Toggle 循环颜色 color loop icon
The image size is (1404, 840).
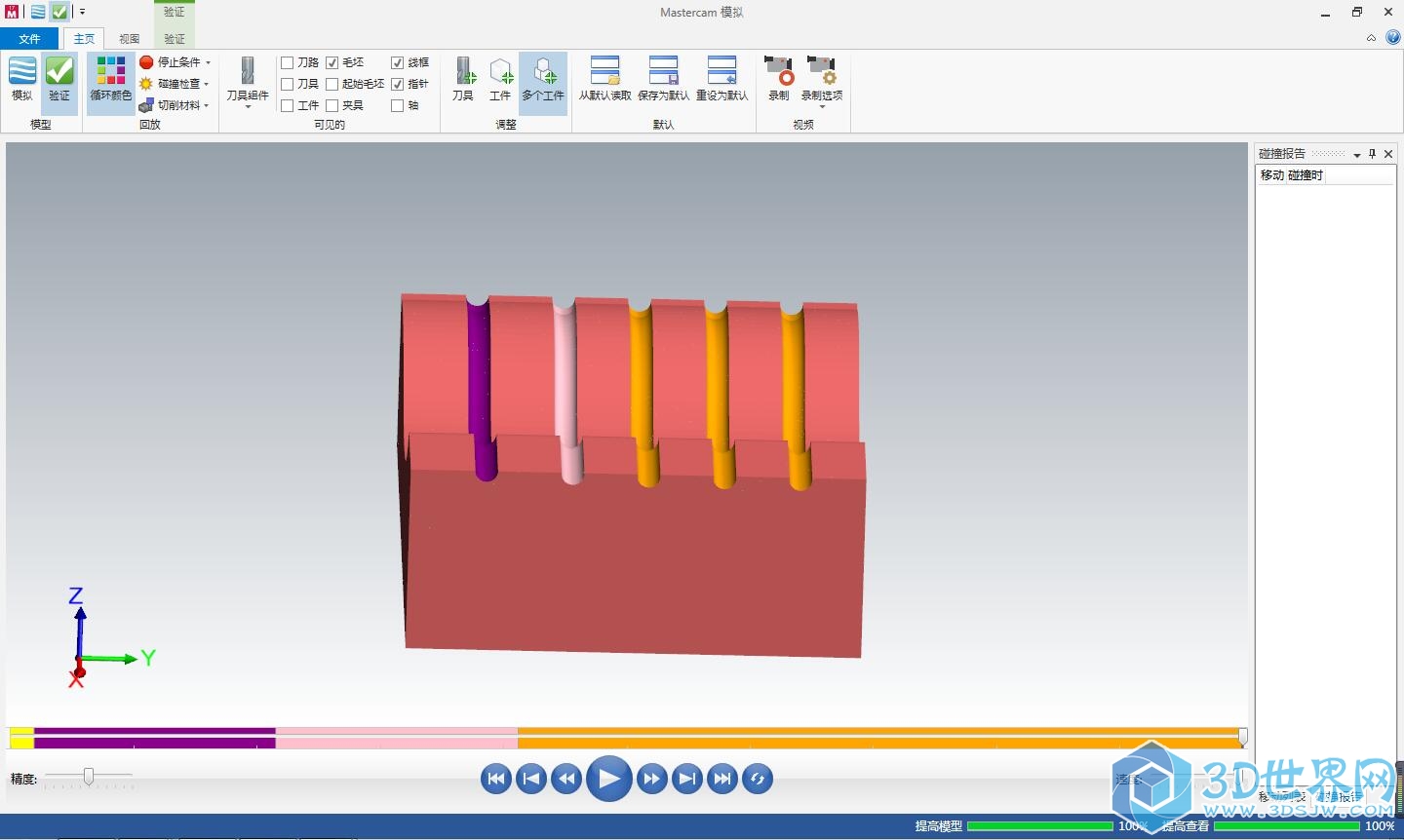click(x=110, y=71)
